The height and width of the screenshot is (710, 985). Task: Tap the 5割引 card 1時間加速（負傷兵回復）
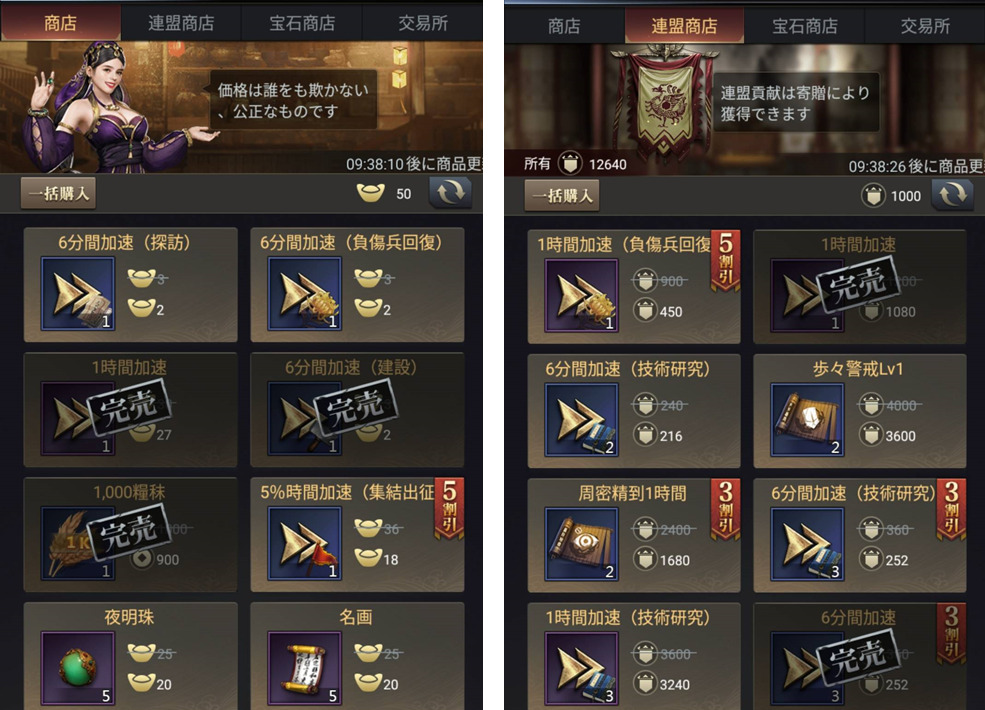634,287
